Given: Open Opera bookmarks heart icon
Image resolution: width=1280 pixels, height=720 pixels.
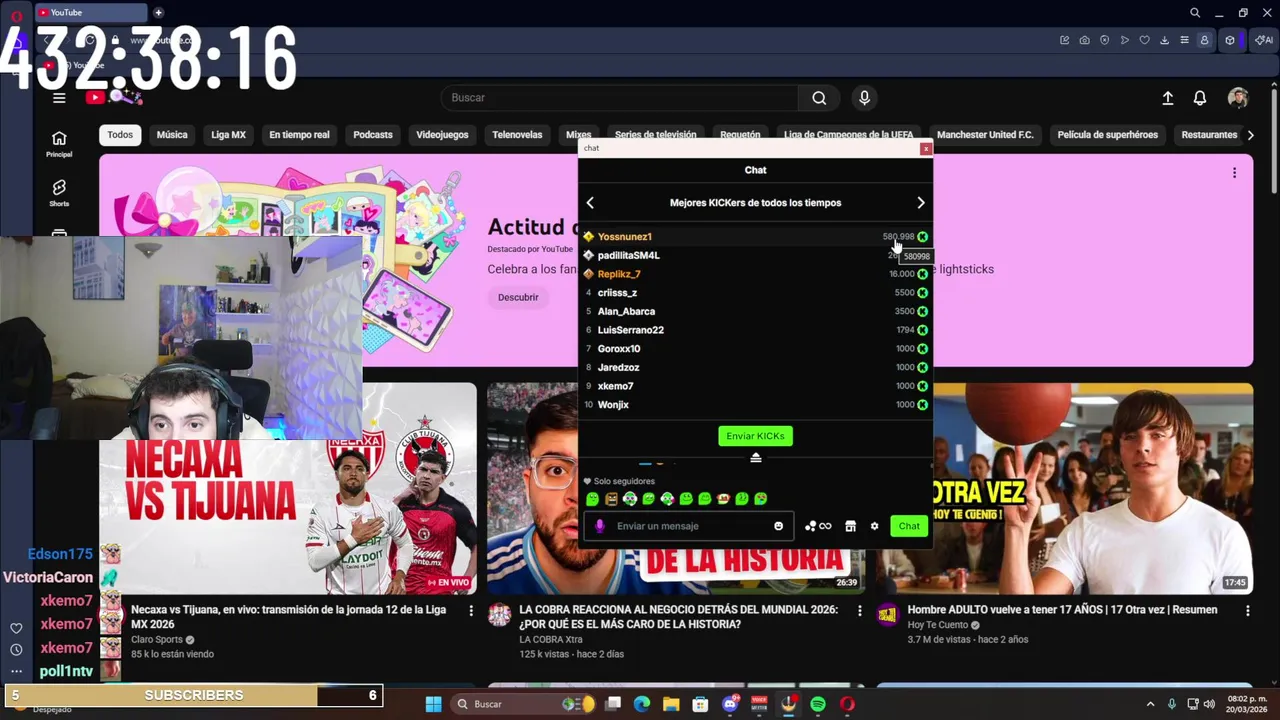Looking at the screenshot, I should 1144,40.
